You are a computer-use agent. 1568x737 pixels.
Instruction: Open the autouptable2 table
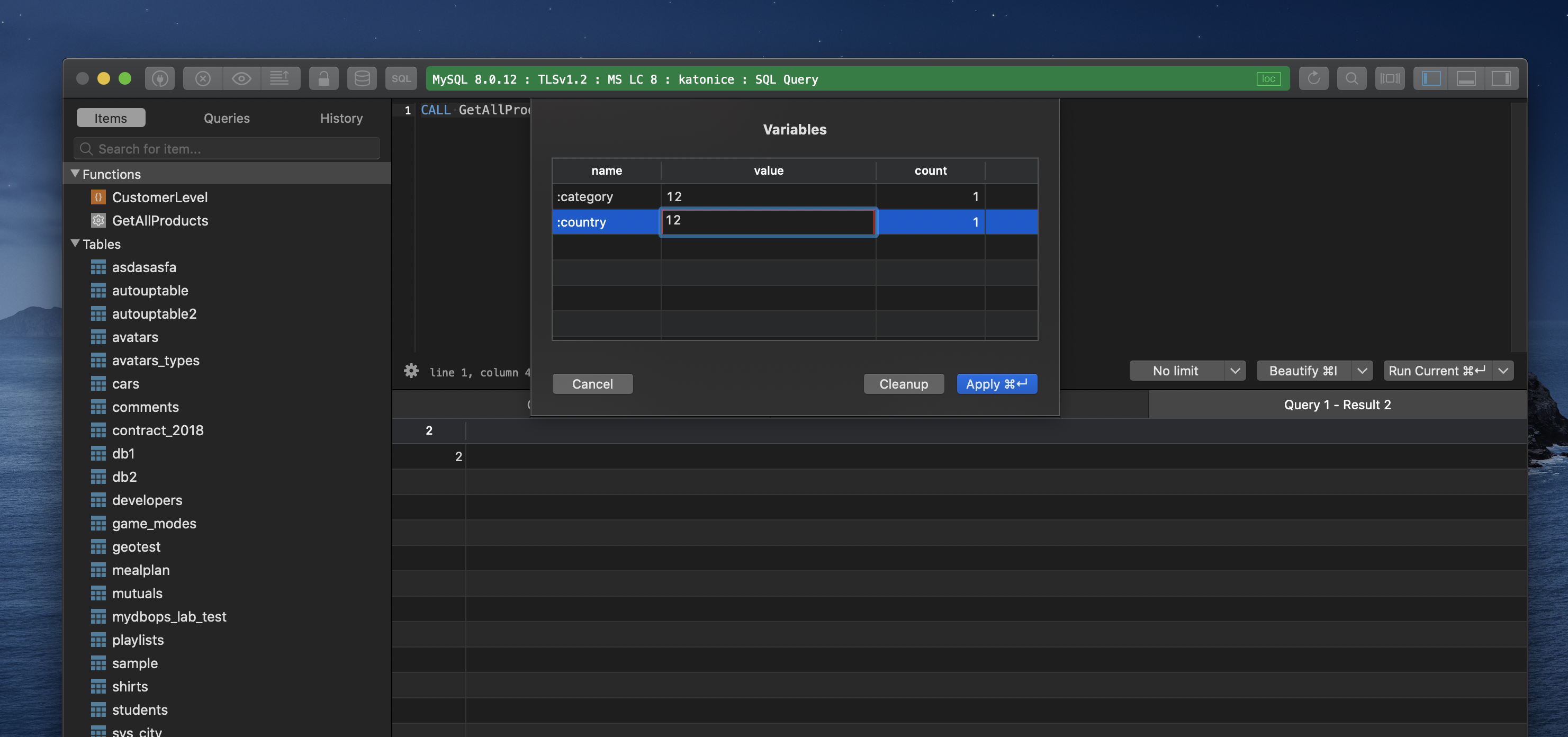point(154,314)
